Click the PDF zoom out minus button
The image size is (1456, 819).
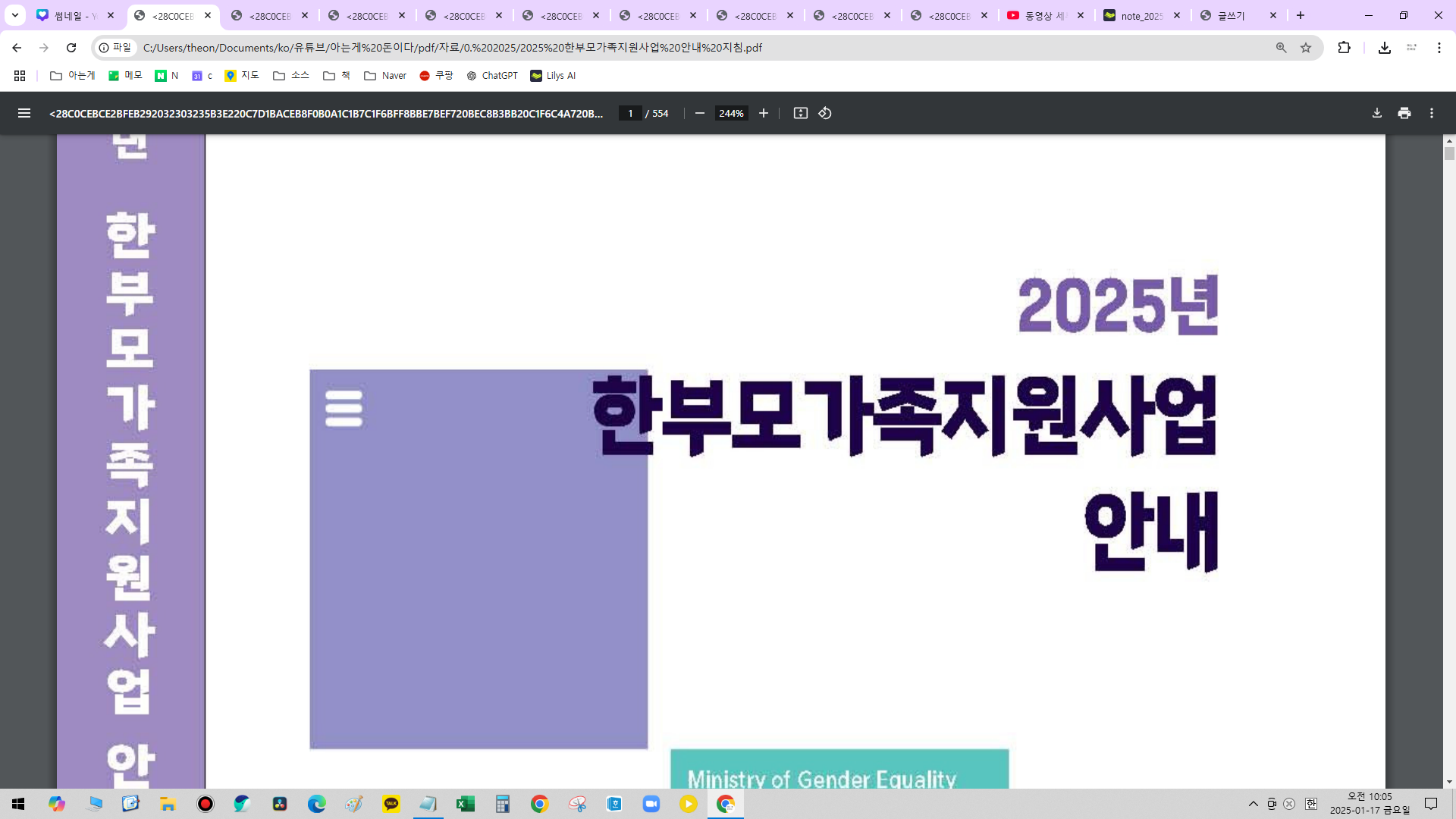coord(699,113)
